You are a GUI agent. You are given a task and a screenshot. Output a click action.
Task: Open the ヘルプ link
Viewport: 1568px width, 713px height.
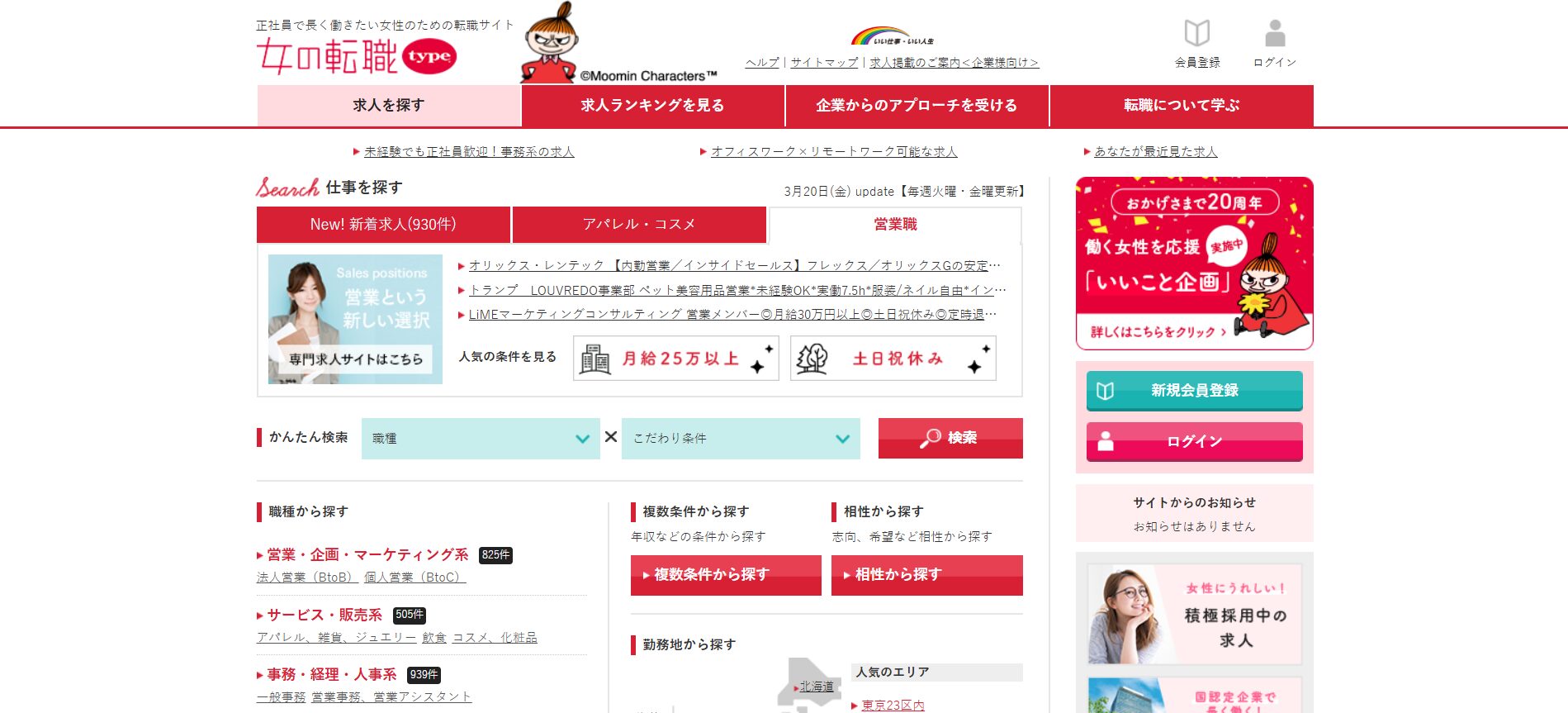tap(762, 62)
